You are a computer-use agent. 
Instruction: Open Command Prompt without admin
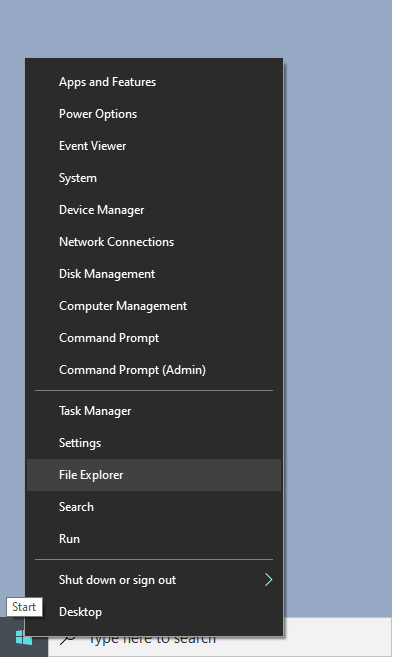pos(154,338)
